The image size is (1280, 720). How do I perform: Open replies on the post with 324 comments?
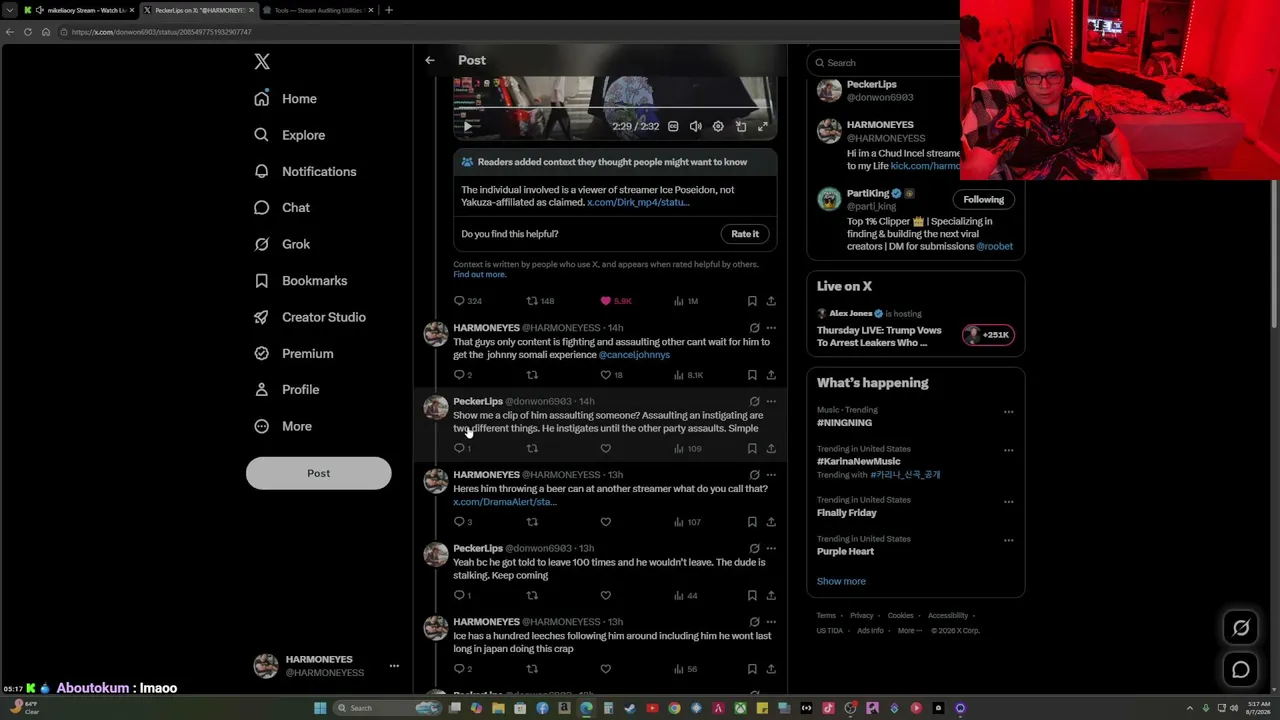(x=468, y=301)
